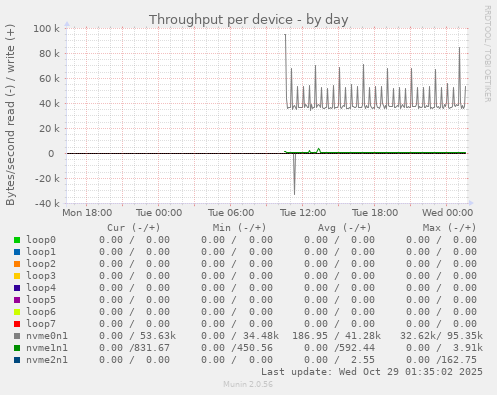Click the '60 k' y-axis label
497x395 pixels.
[49, 79]
